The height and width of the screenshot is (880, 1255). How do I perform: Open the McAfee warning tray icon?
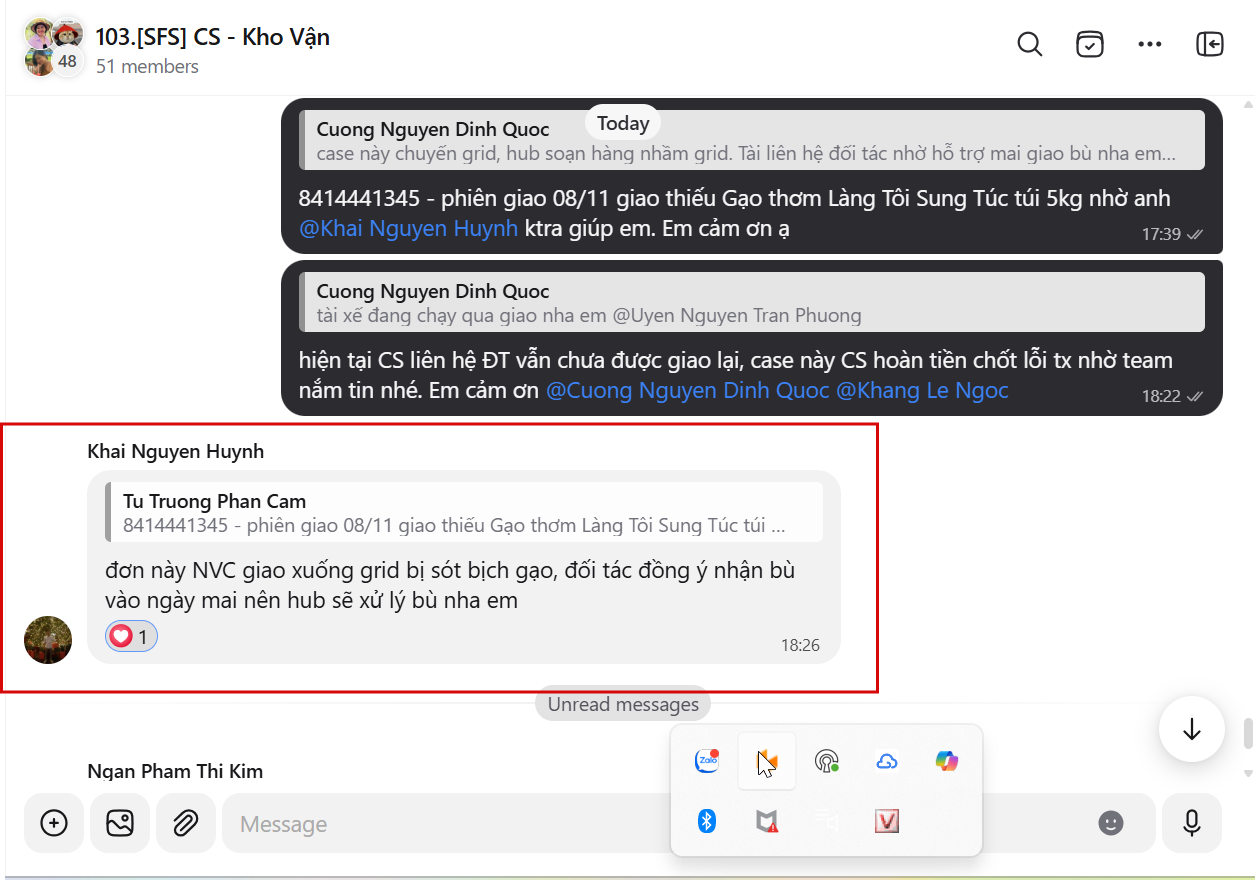[x=767, y=821]
